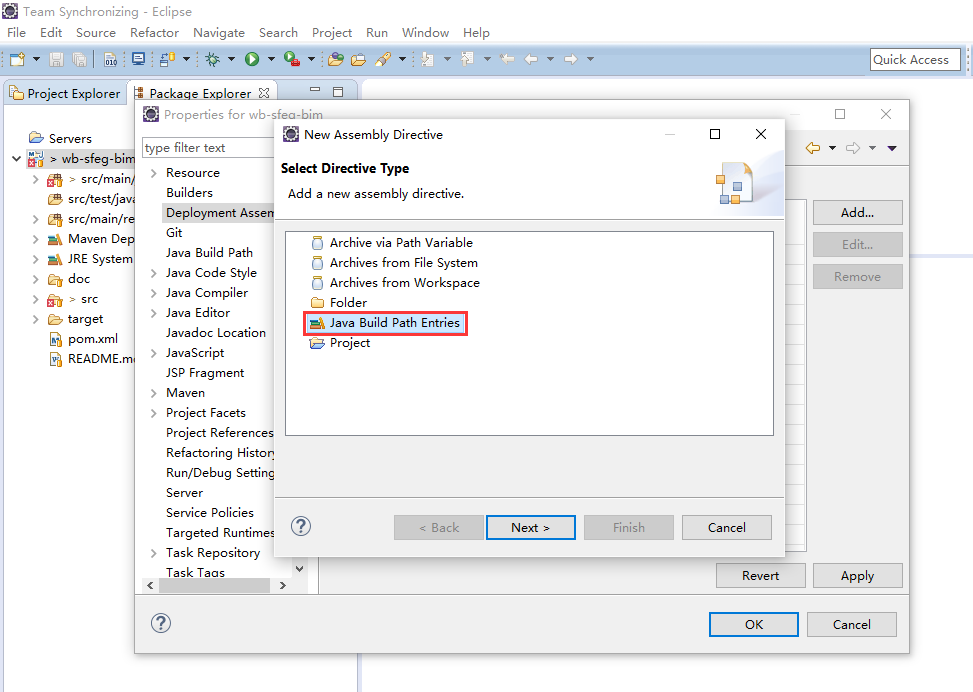Minimize the Package Explorer view
Screen dimensions: 973x692
point(315,90)
